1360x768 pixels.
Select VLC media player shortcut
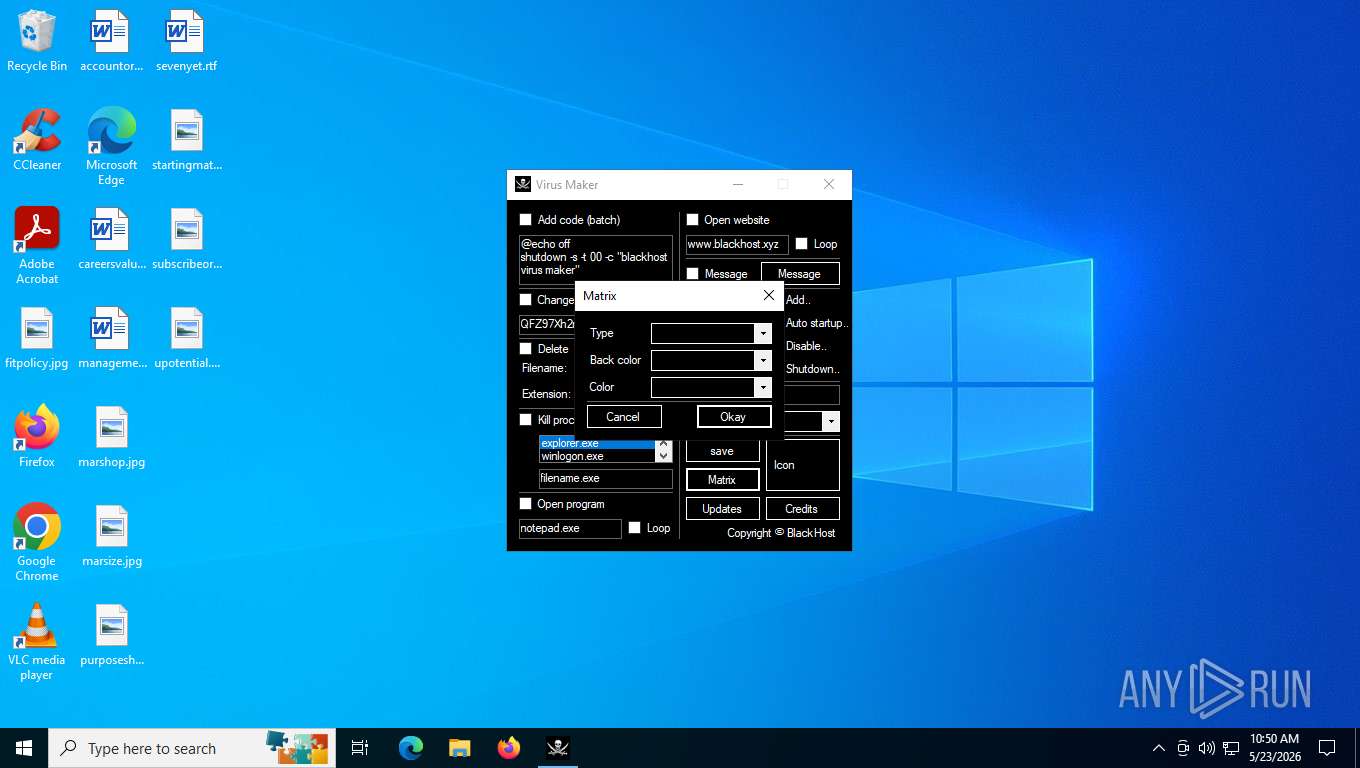click(x=37, y=642)
